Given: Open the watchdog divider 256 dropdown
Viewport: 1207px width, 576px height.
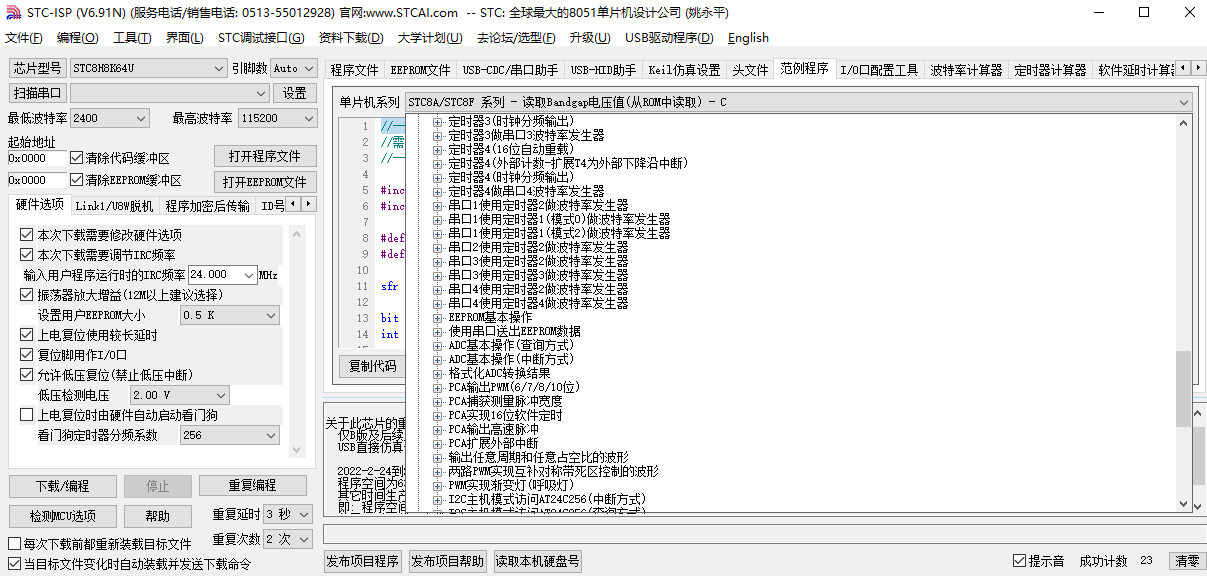Looking at the screenshot, I should pos(230,435).
